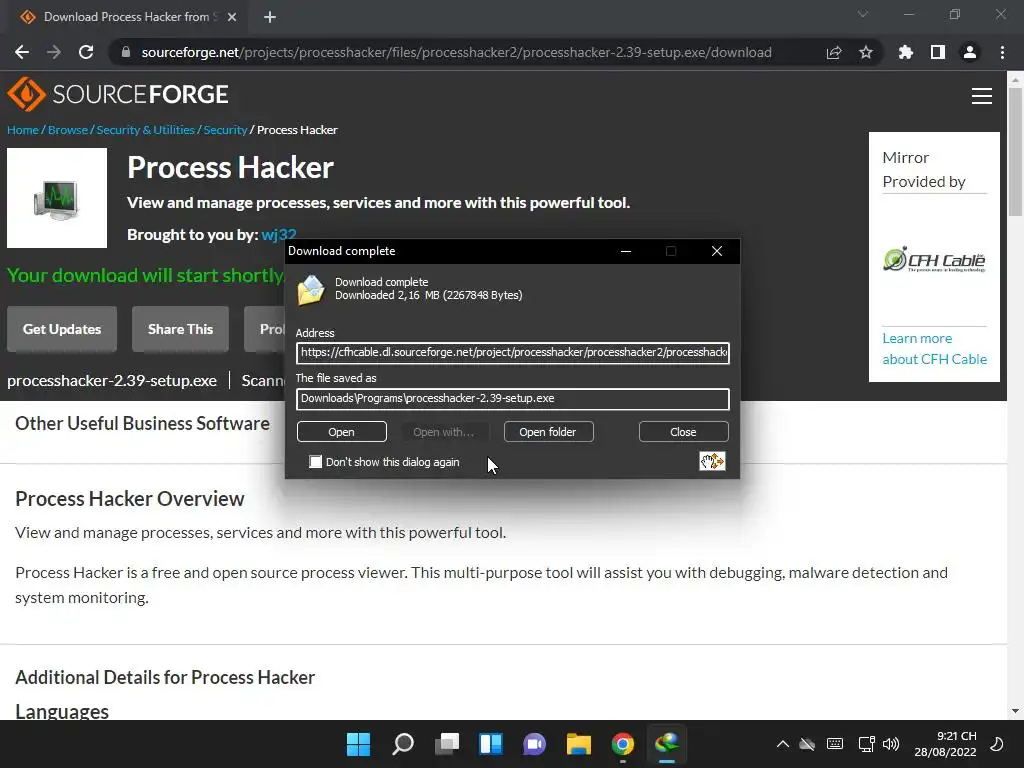Viewport: 1024px width, 768px height.
Task: Open the tab search chevron in Chrome
Action: [x=863, y=14]
